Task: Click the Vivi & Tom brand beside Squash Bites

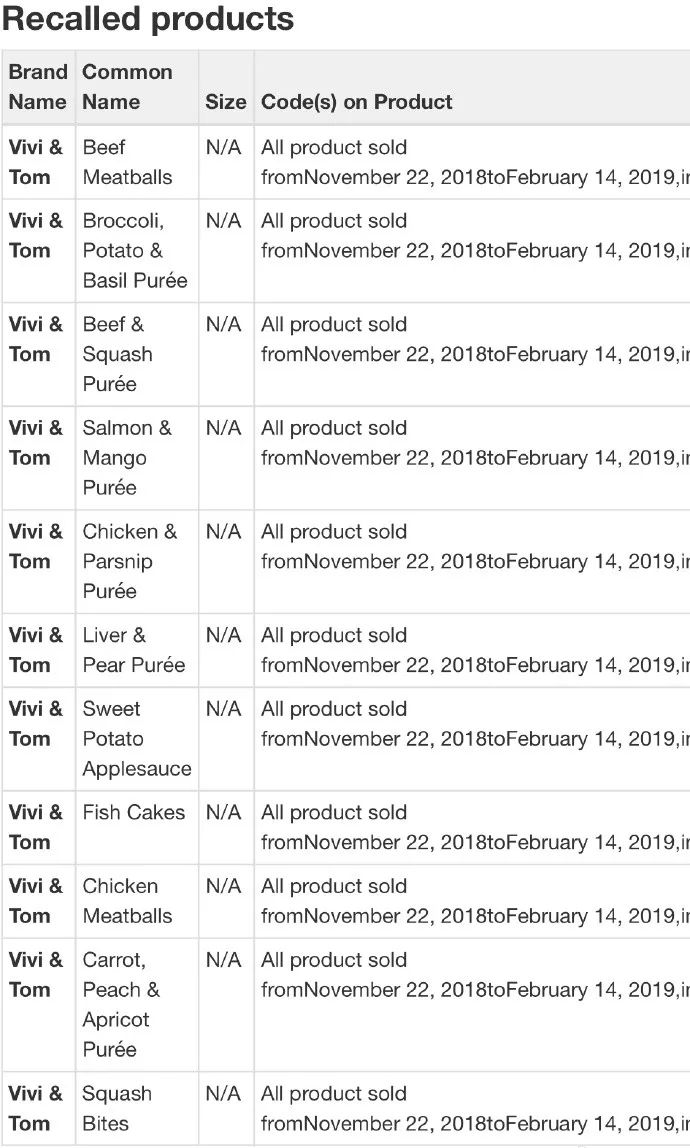Action: (x=36, y=1108)
